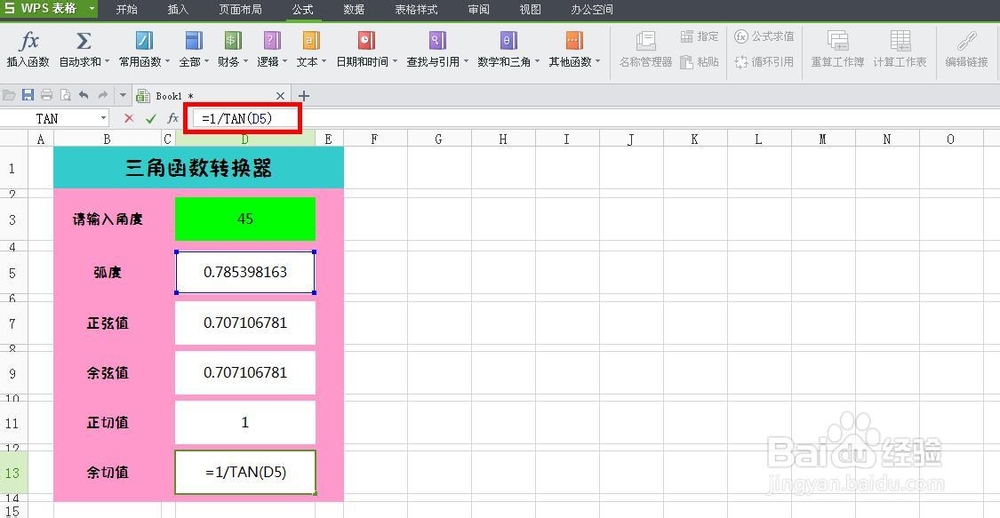The height and width of the screenshot is (518, 1000).
Task: Select column header K
Action: click(x=695, y=138)
